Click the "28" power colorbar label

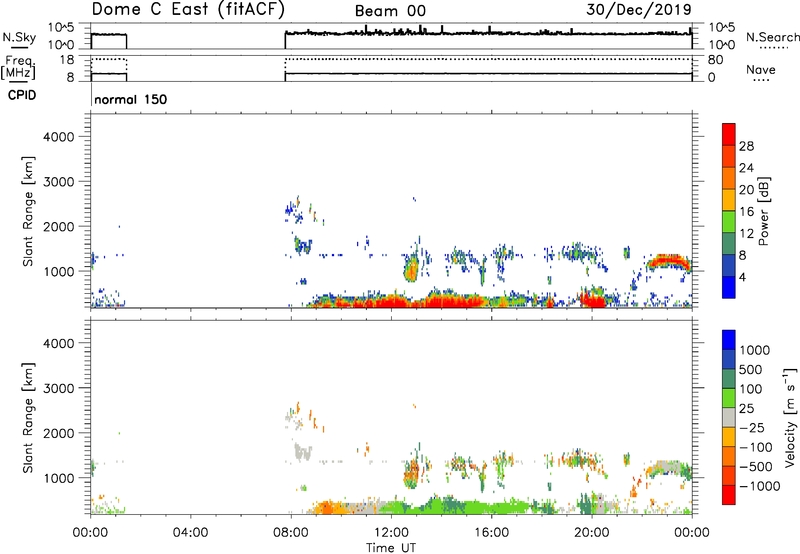click(746, 146)
